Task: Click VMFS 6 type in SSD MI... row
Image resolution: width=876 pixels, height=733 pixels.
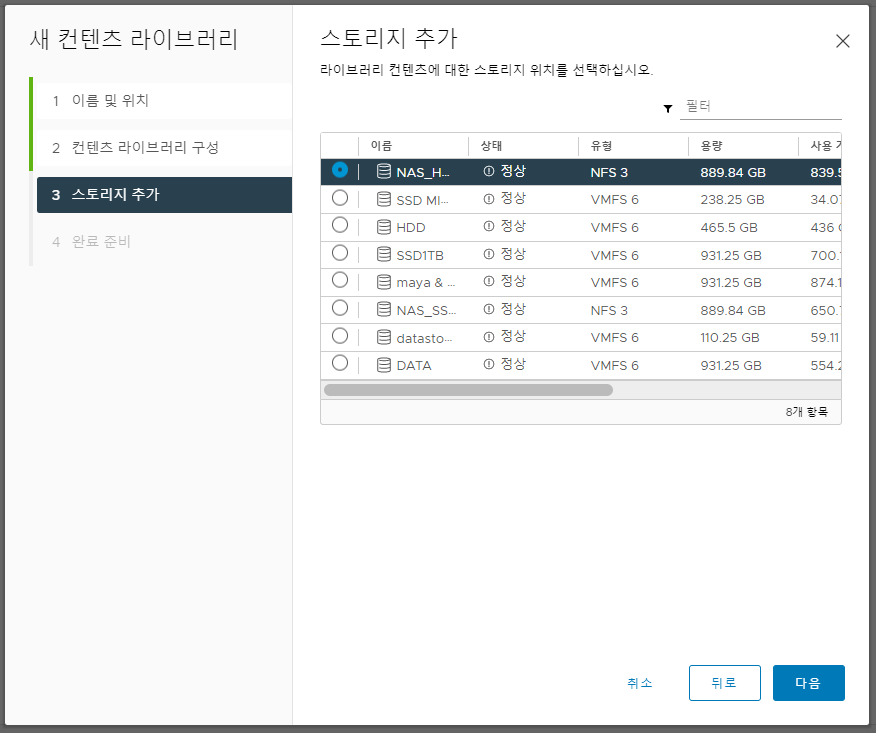Action: point(615,199)
